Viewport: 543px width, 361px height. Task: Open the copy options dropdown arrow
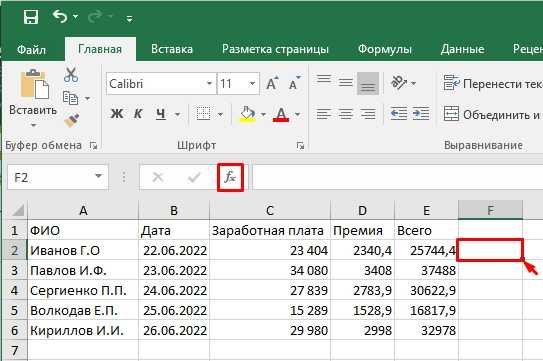87,98
